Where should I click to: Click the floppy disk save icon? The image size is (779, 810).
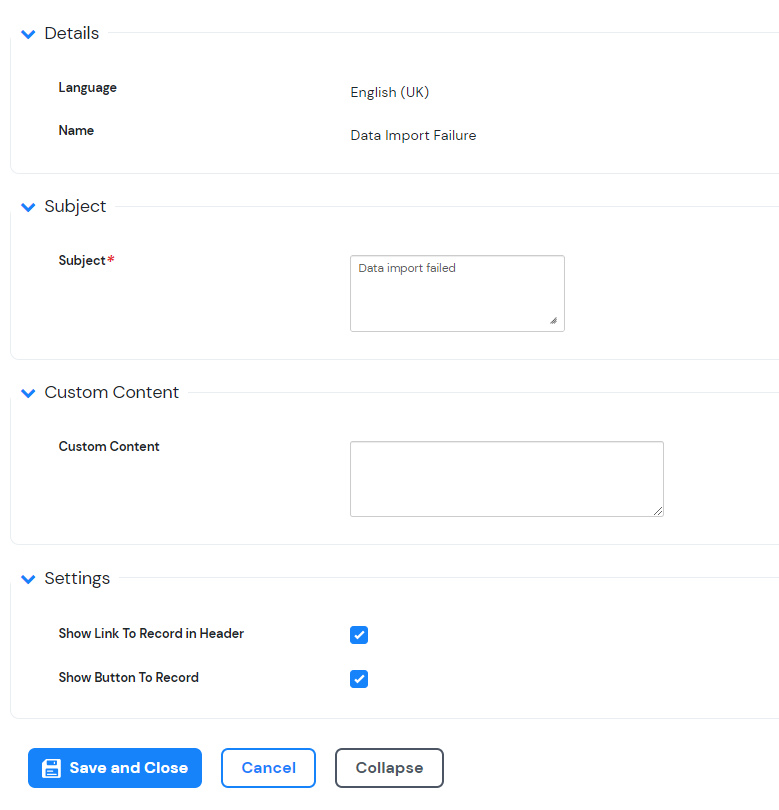coord(52,768)
